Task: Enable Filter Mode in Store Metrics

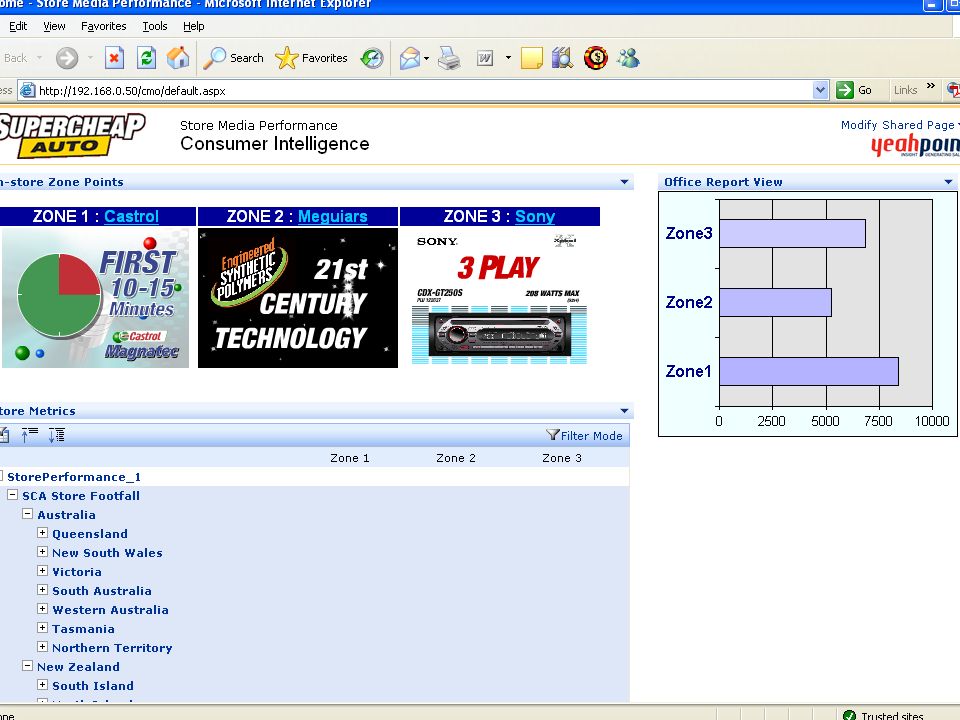Action: (x=584, y=435)
